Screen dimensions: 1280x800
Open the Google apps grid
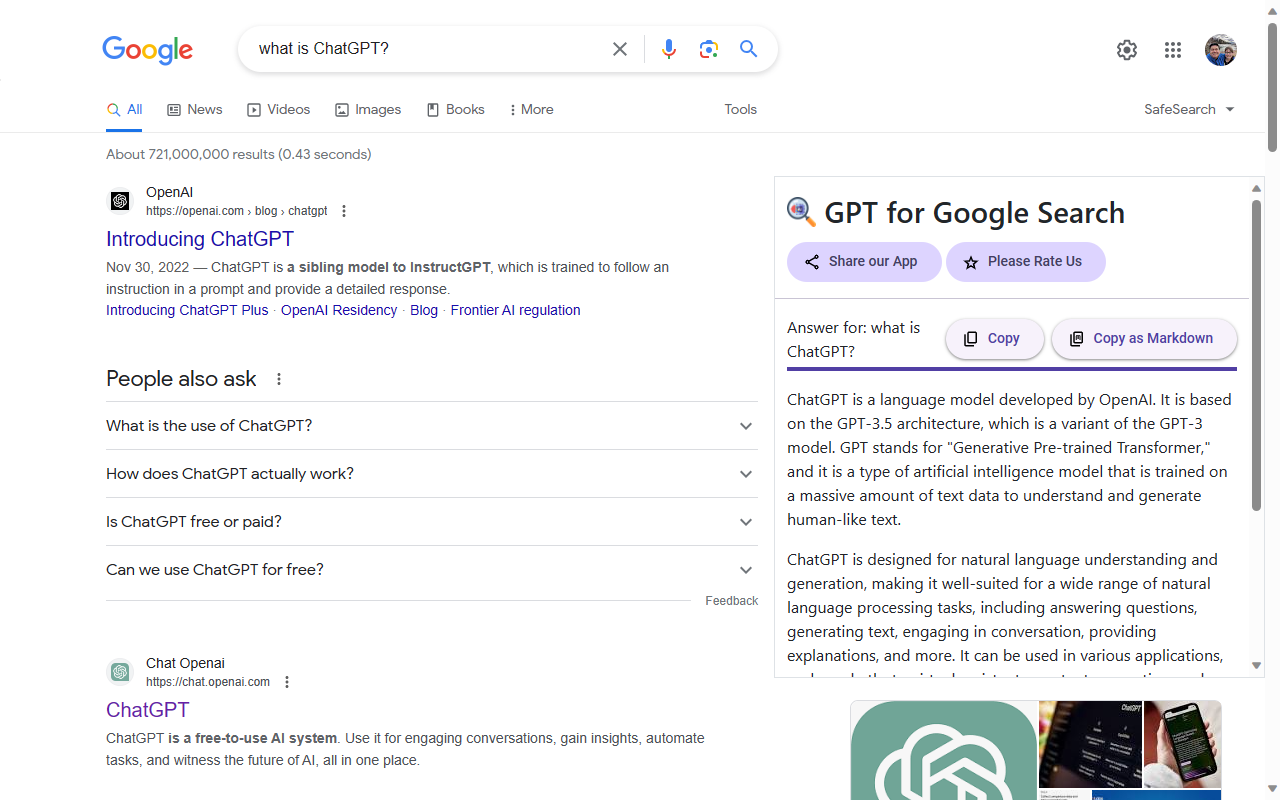(1173, 50)
